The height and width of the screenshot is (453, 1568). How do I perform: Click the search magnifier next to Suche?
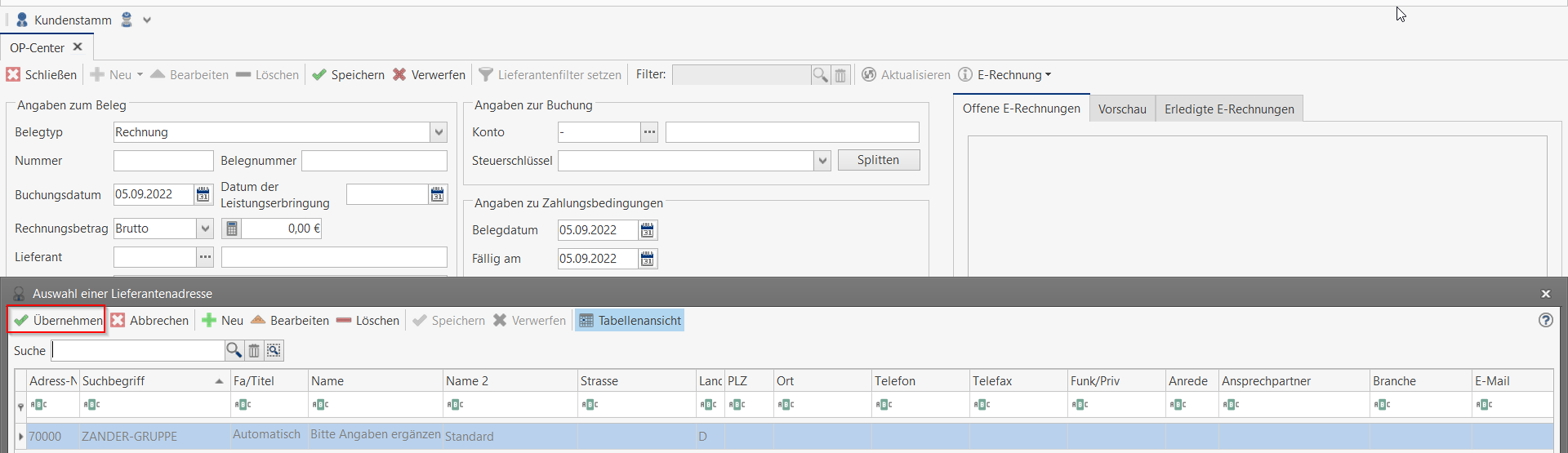pos(233,350)
